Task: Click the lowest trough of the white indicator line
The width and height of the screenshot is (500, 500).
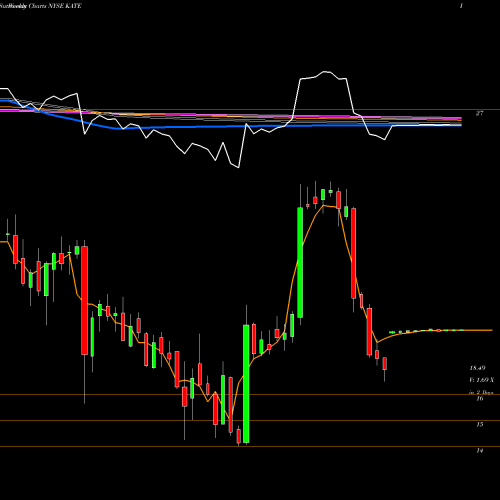Action: [x=239, y=167]
